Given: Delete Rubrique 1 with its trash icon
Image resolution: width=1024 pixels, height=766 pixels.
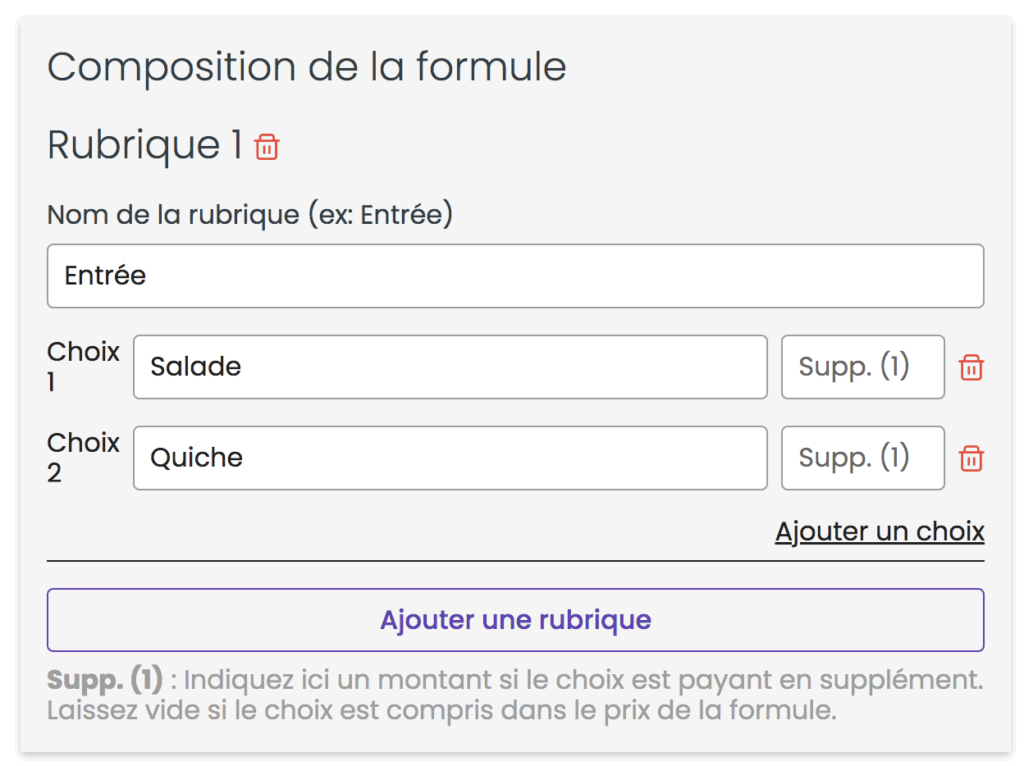Looking at the screenshot, I should coord(266,146).
